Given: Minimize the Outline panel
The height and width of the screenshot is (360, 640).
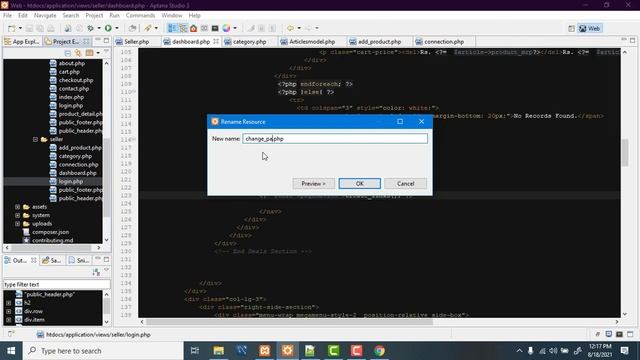Looking at the screenshot, I should pos(98,259).
